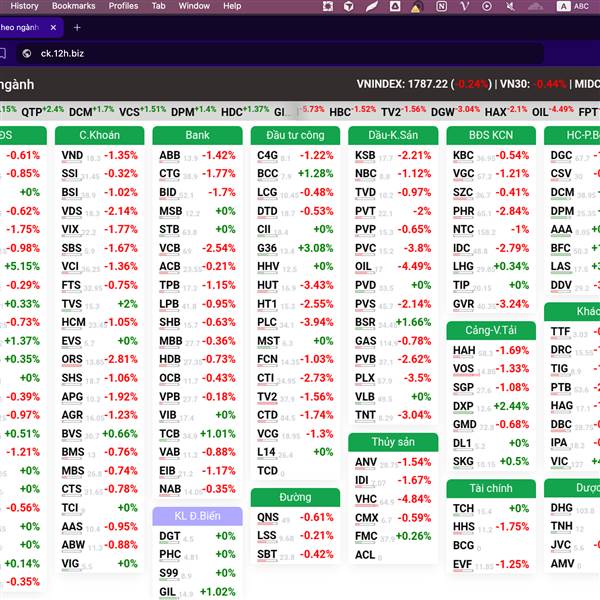This screenshot has width=600, height=600.
Task: Select the Bank sector header
Action: 197,135
